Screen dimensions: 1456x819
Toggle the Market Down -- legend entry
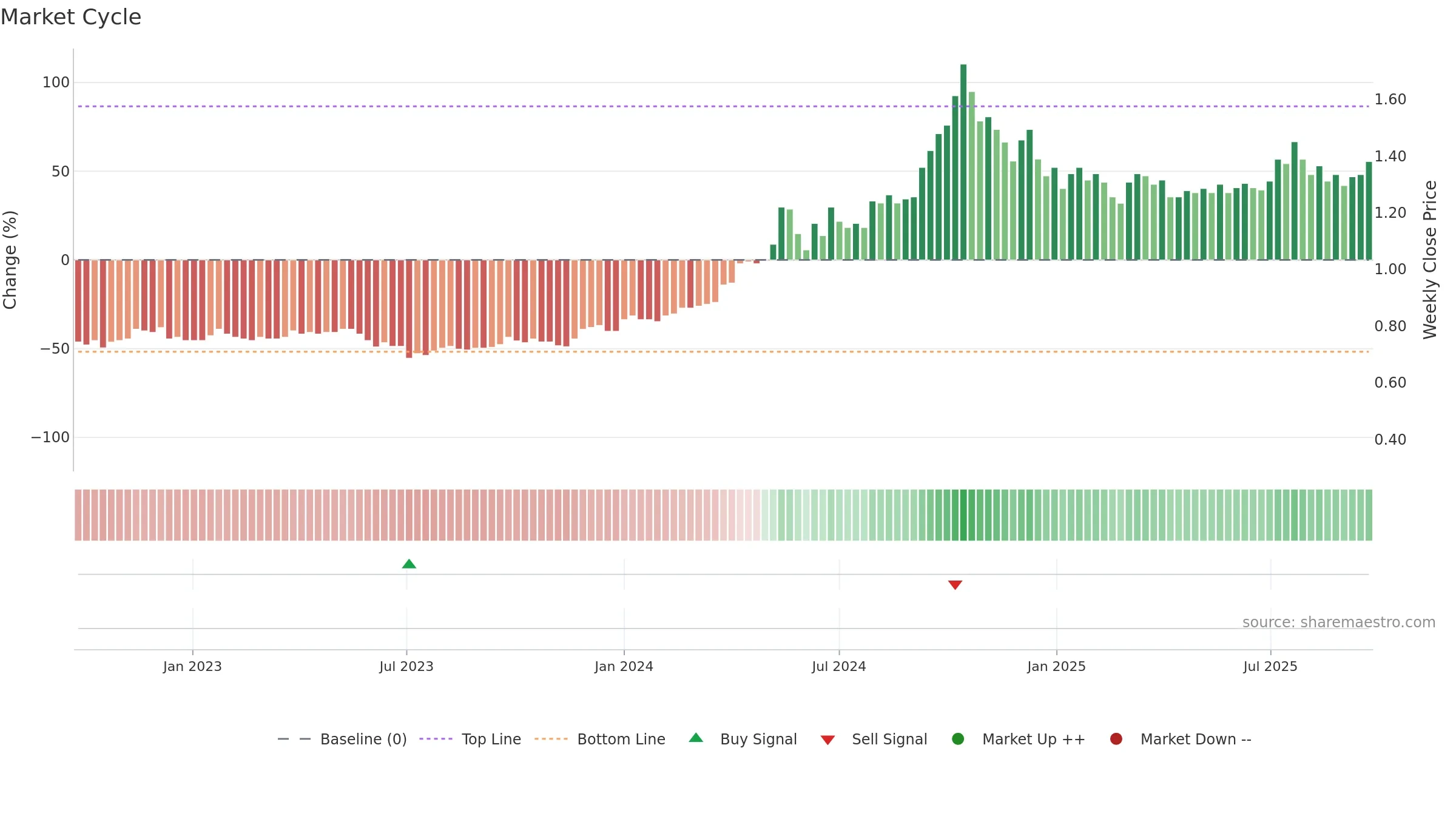click(1181, 739)
